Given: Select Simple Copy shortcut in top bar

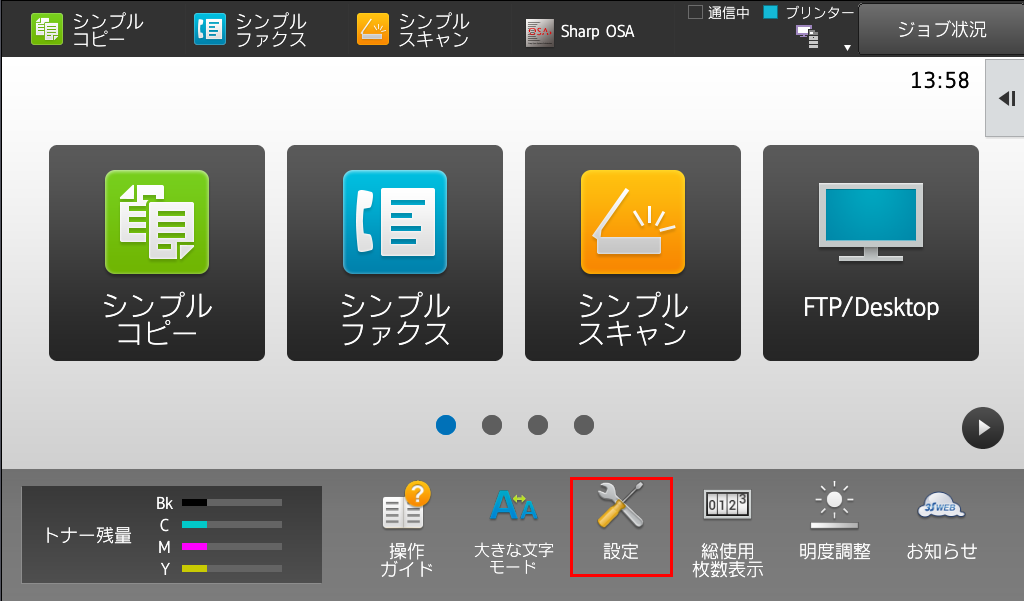Looking at the screenshot, I should tap(87, 30).
